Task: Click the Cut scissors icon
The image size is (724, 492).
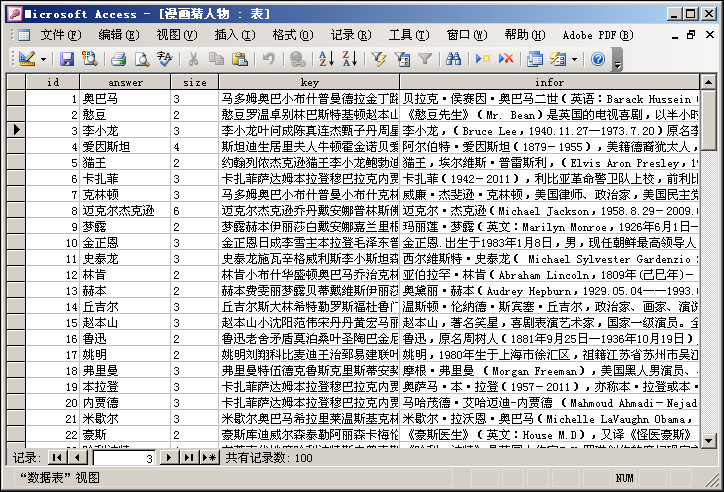Action: point(193,59)
